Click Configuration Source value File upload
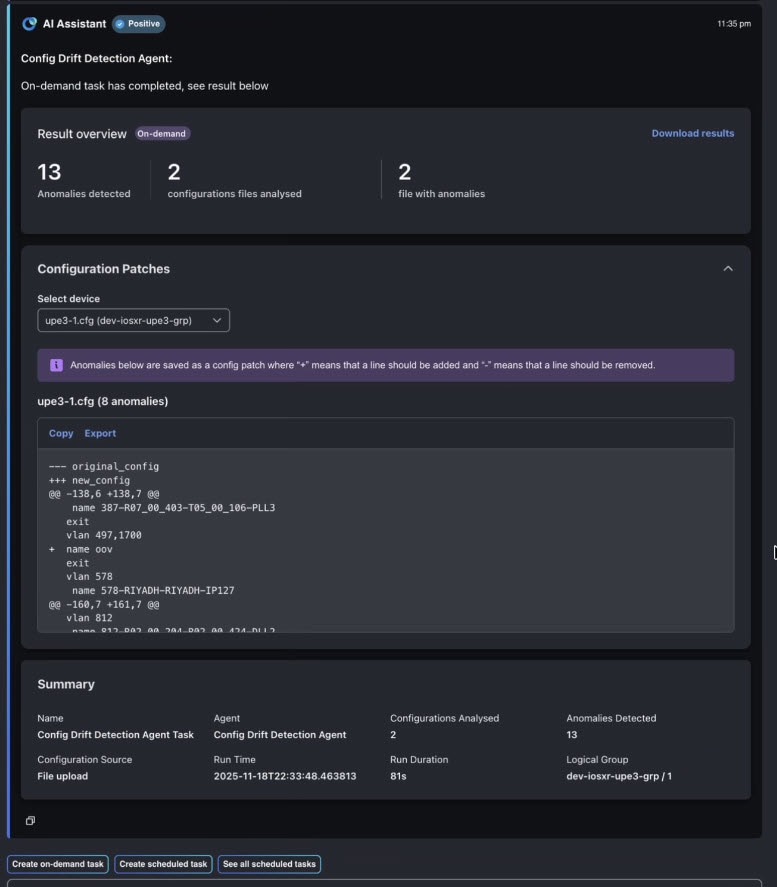Screen dimensions: 777x887 pos(63,776)
